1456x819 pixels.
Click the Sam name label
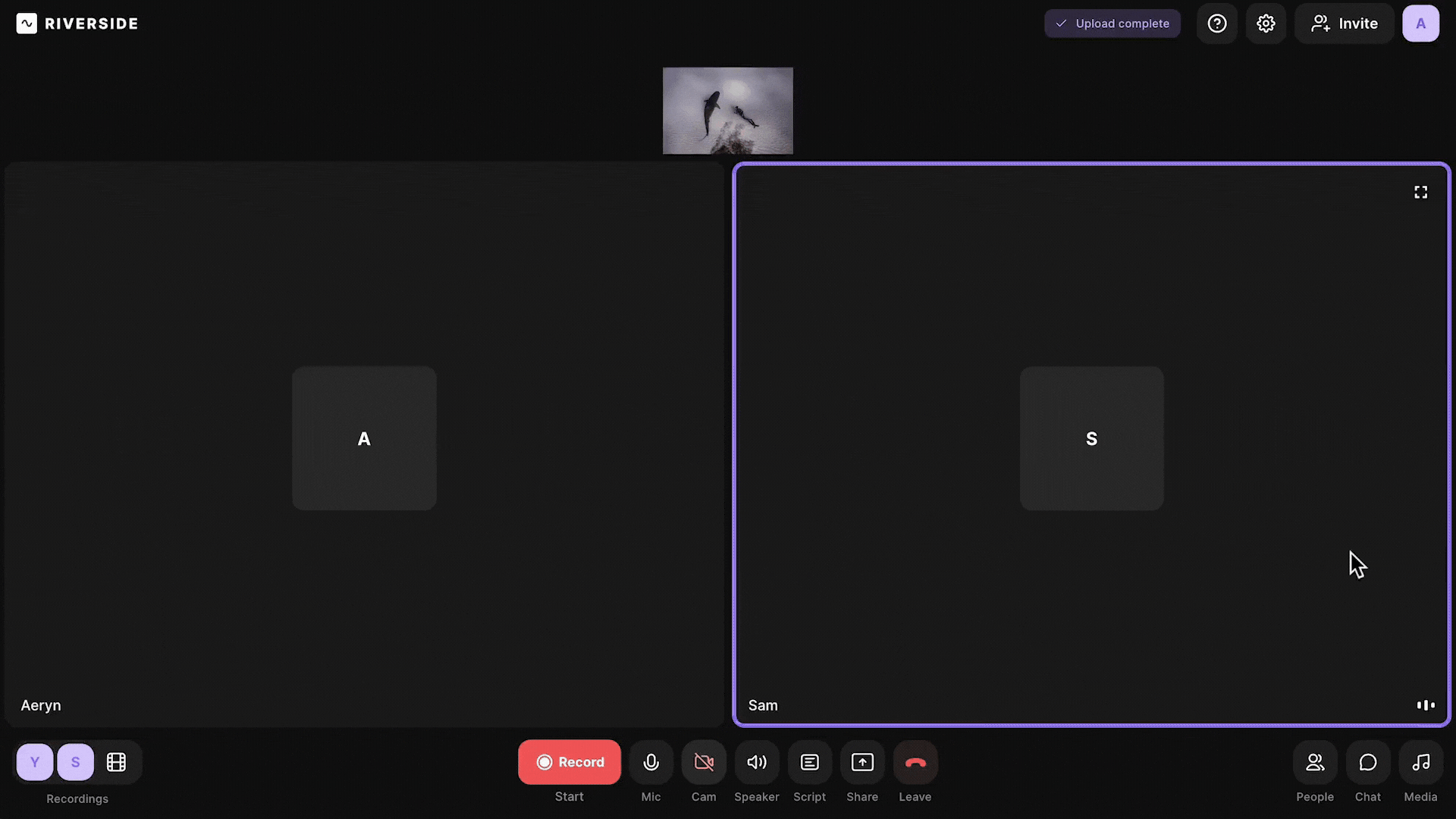[x=763, y=705]
